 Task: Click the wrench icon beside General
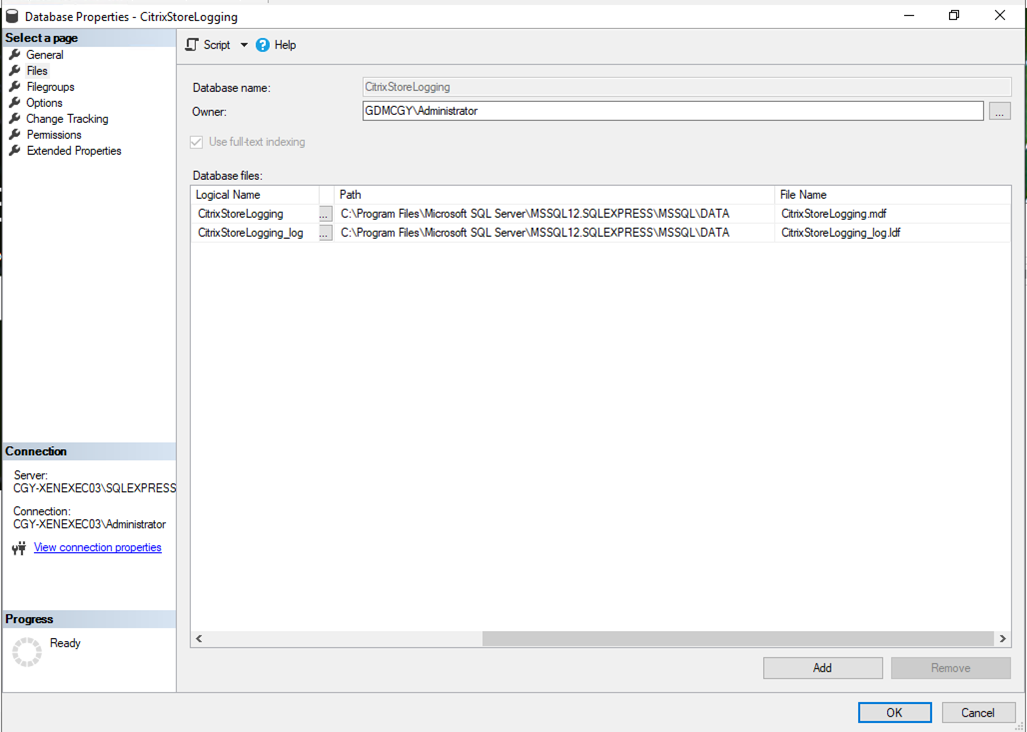[x=14, y=54]
